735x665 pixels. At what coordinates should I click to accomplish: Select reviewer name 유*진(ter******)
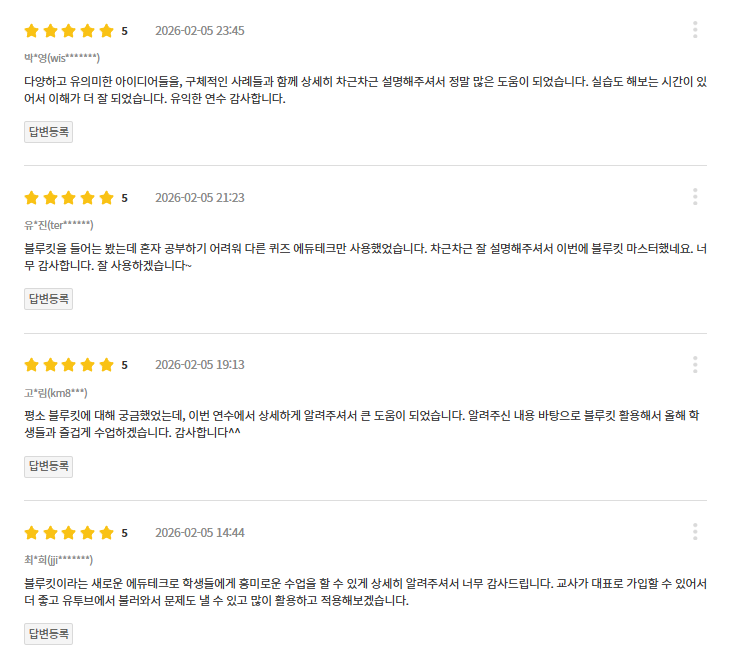point(59,225)
